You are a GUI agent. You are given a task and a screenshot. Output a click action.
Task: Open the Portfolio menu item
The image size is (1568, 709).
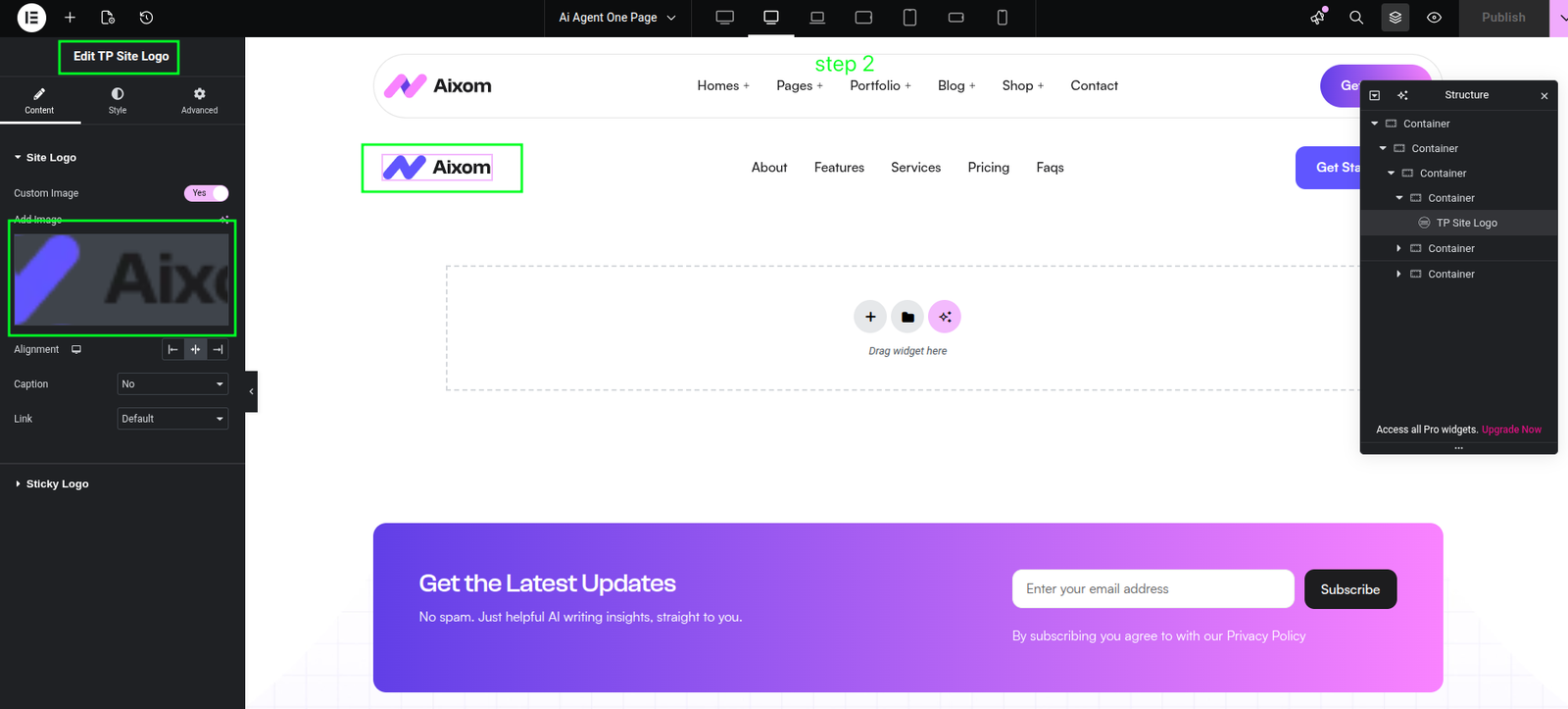point(880,85)
